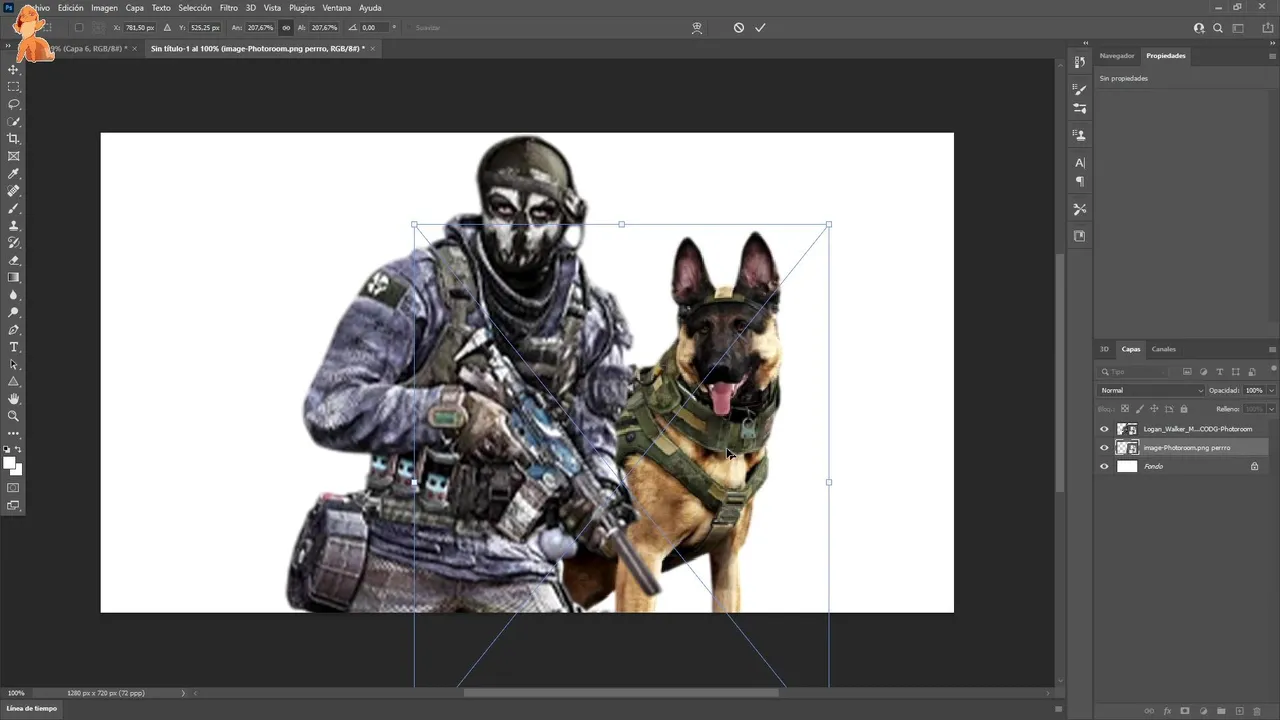The width and height of the screenshot is (1280, 720).
Task: Toggle lock all padlock icon
Action: click(x=1184, y=409)
